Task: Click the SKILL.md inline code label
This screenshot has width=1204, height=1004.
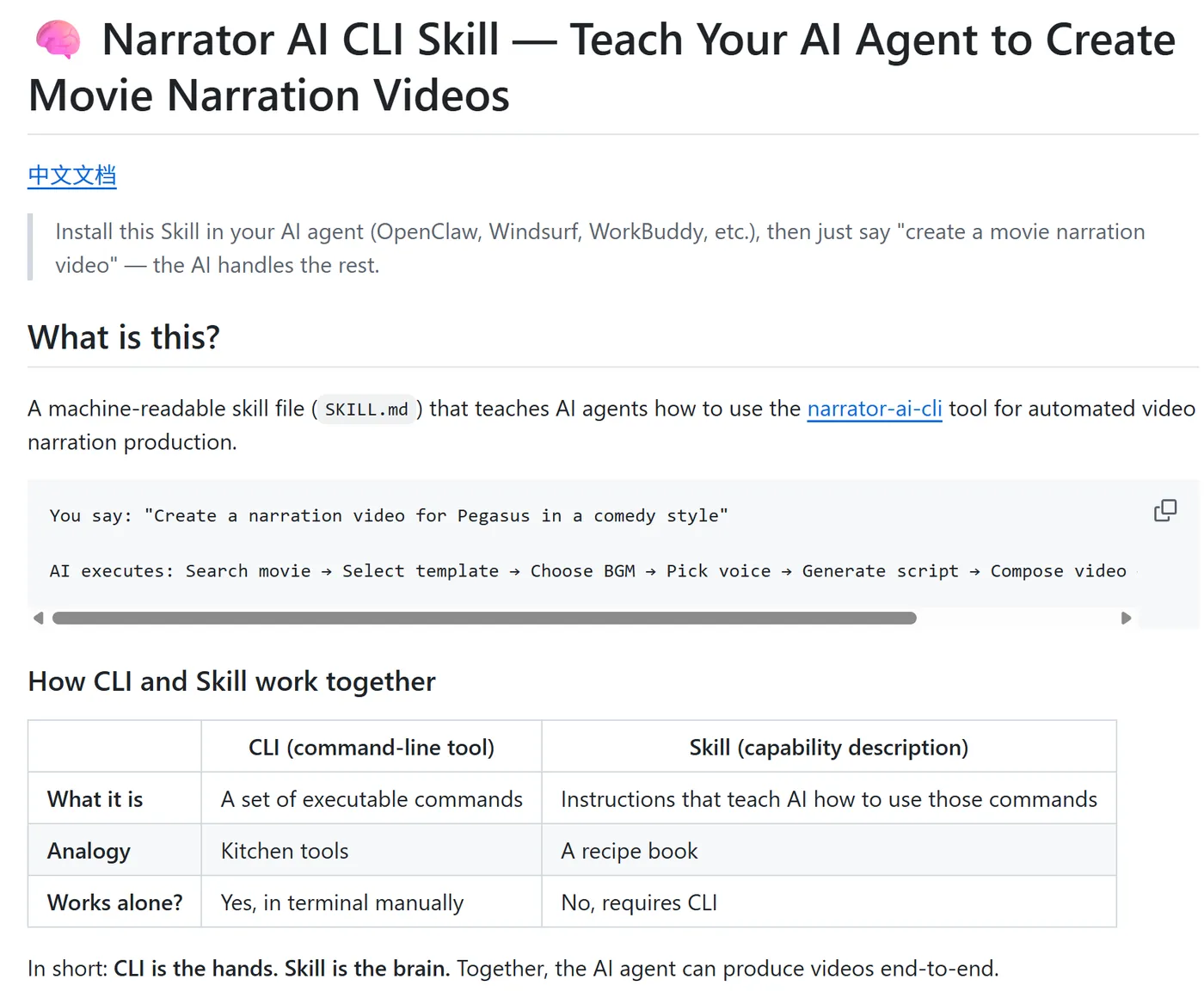Action: pyautogui.click(x=366, y=410)
